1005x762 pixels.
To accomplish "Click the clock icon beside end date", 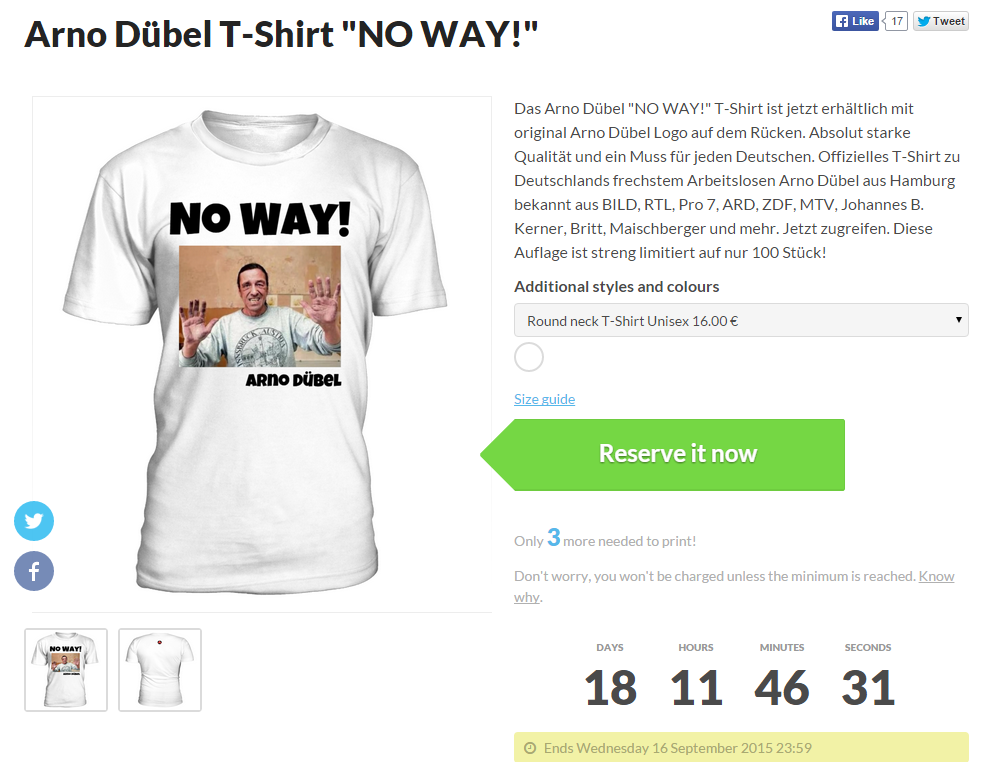I will pos(530,748).
